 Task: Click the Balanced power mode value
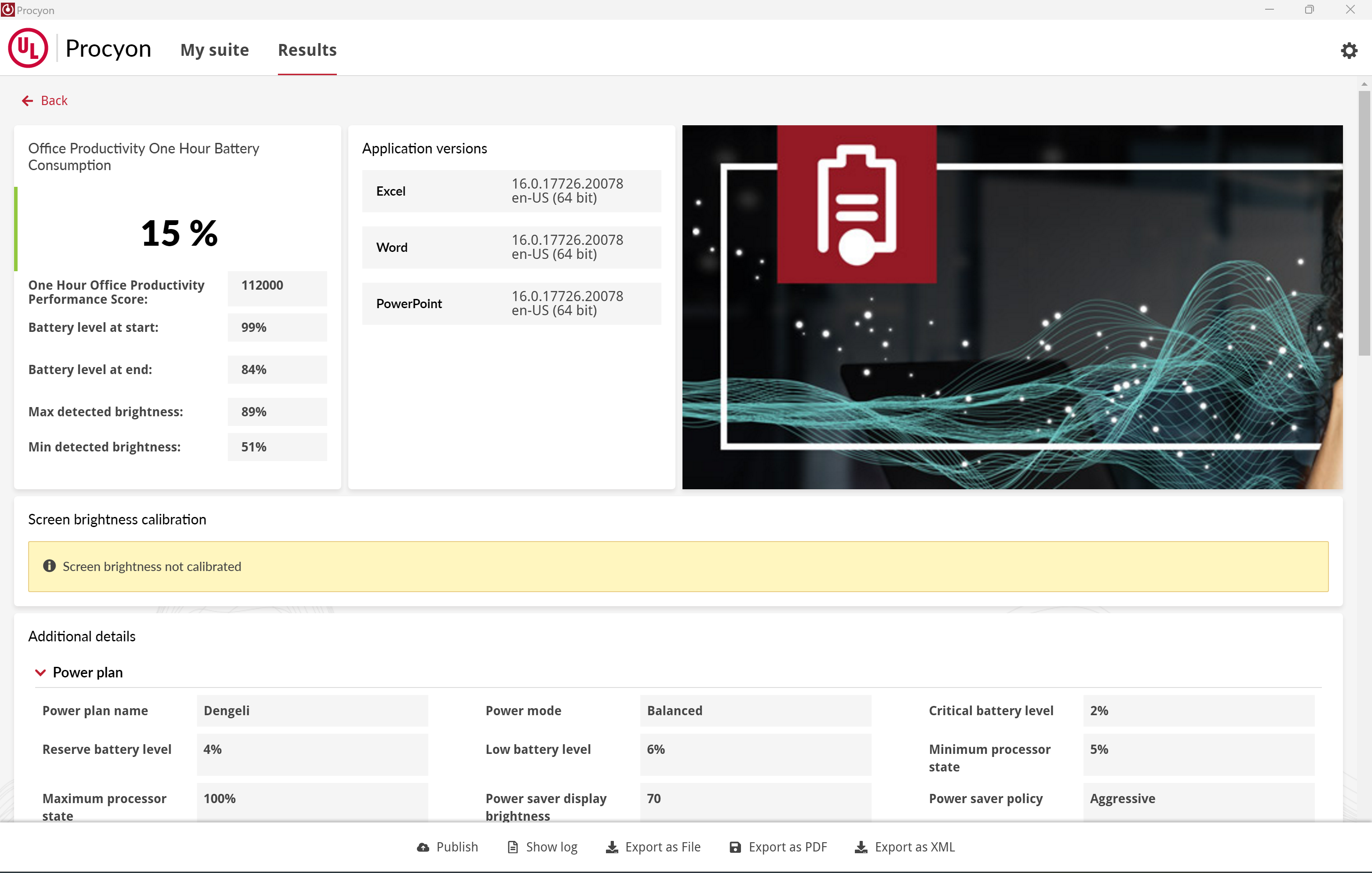pos(755,711)
